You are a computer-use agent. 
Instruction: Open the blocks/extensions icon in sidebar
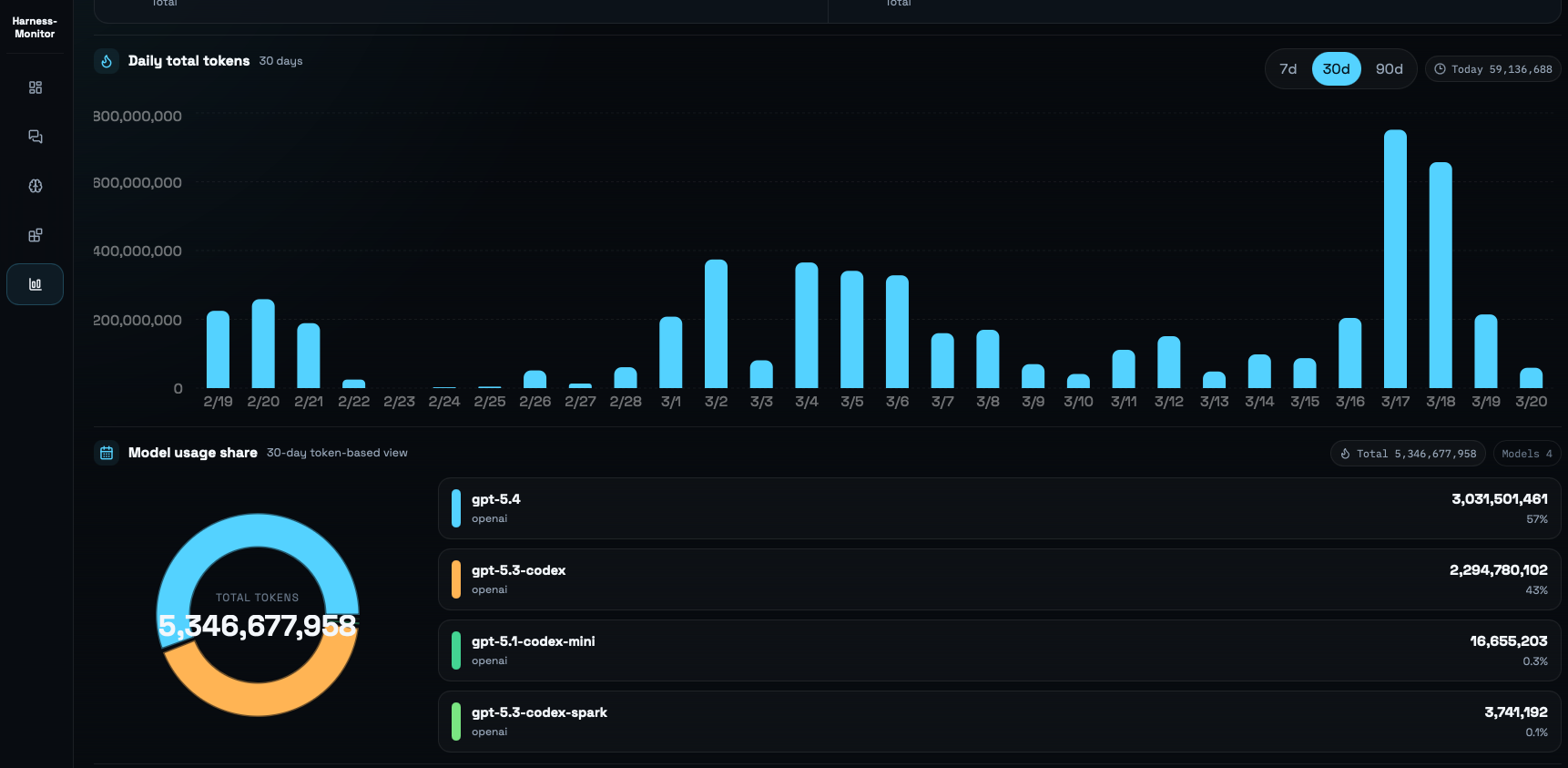pos(36,235)
